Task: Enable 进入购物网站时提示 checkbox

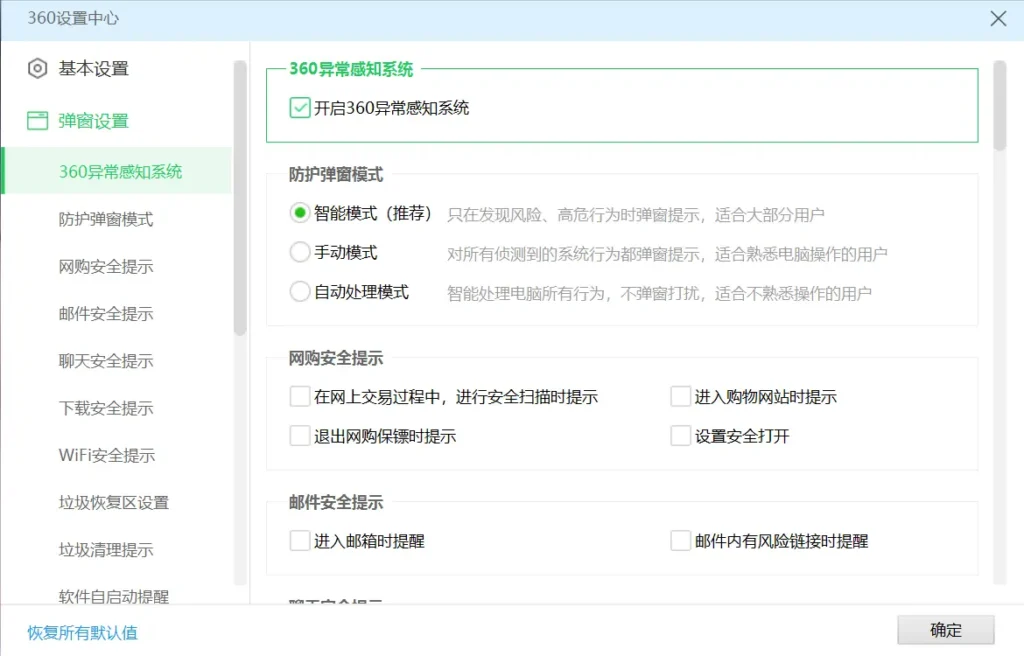Action: coord(680,397)
